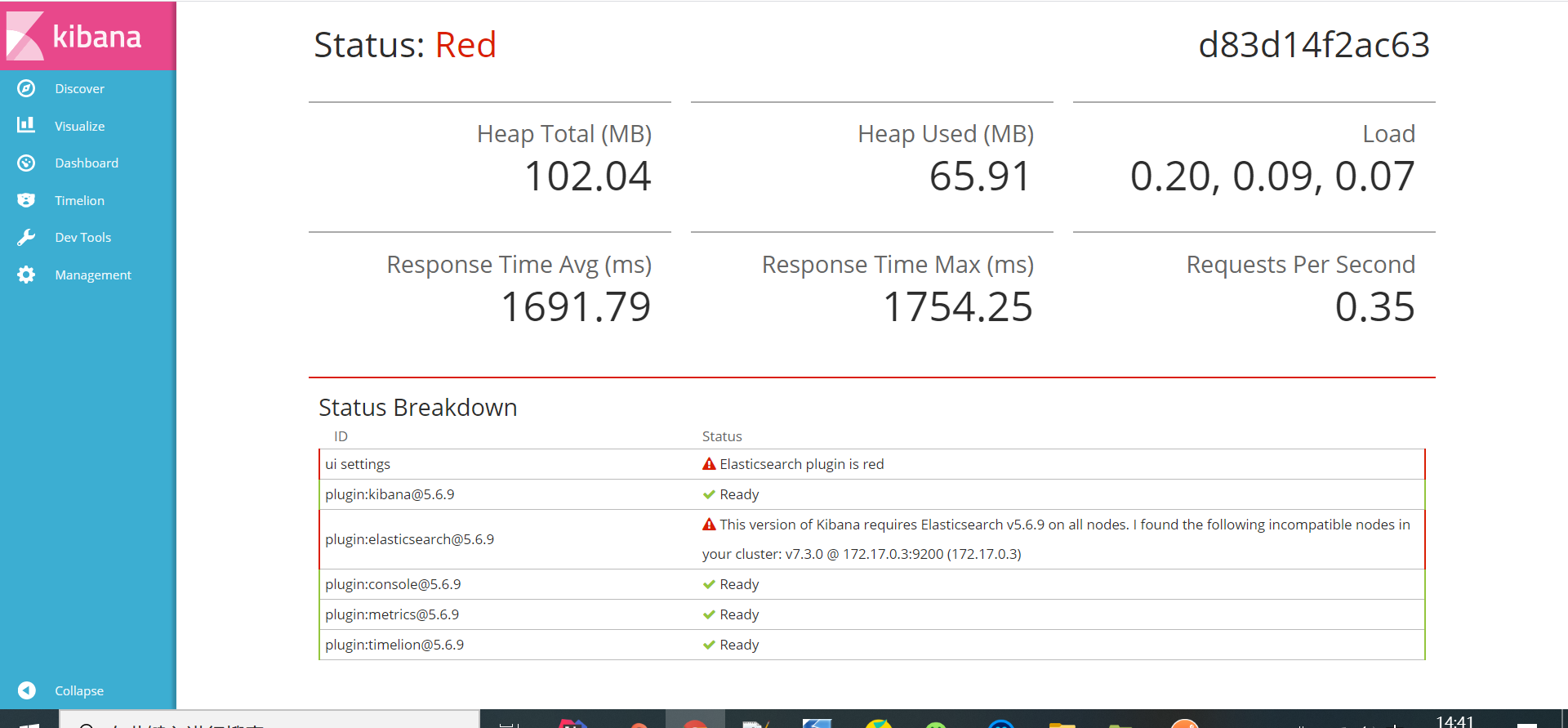Open Timelion via its mask icon

pos(26,200)
